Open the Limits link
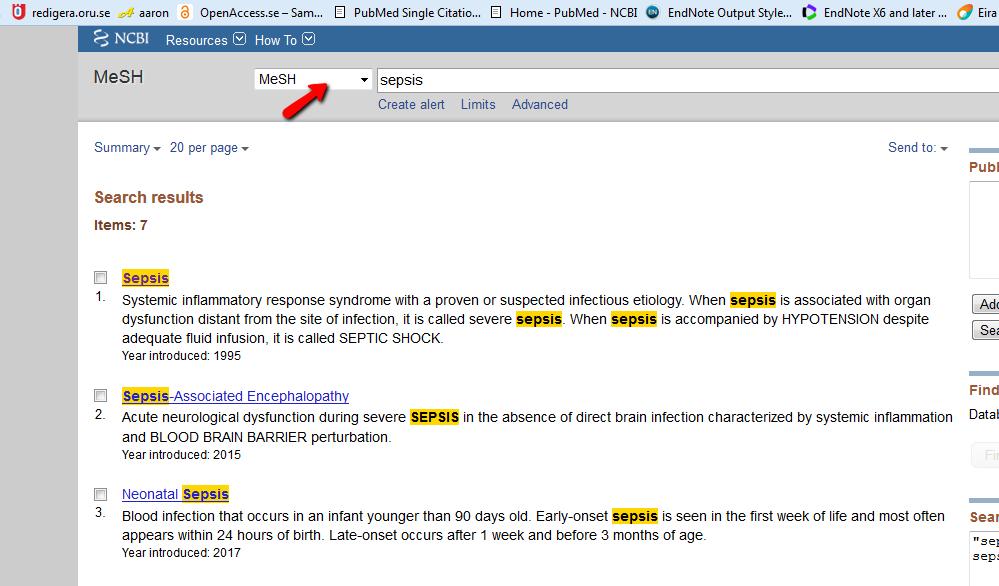999x586 pixels. point(478,104)
